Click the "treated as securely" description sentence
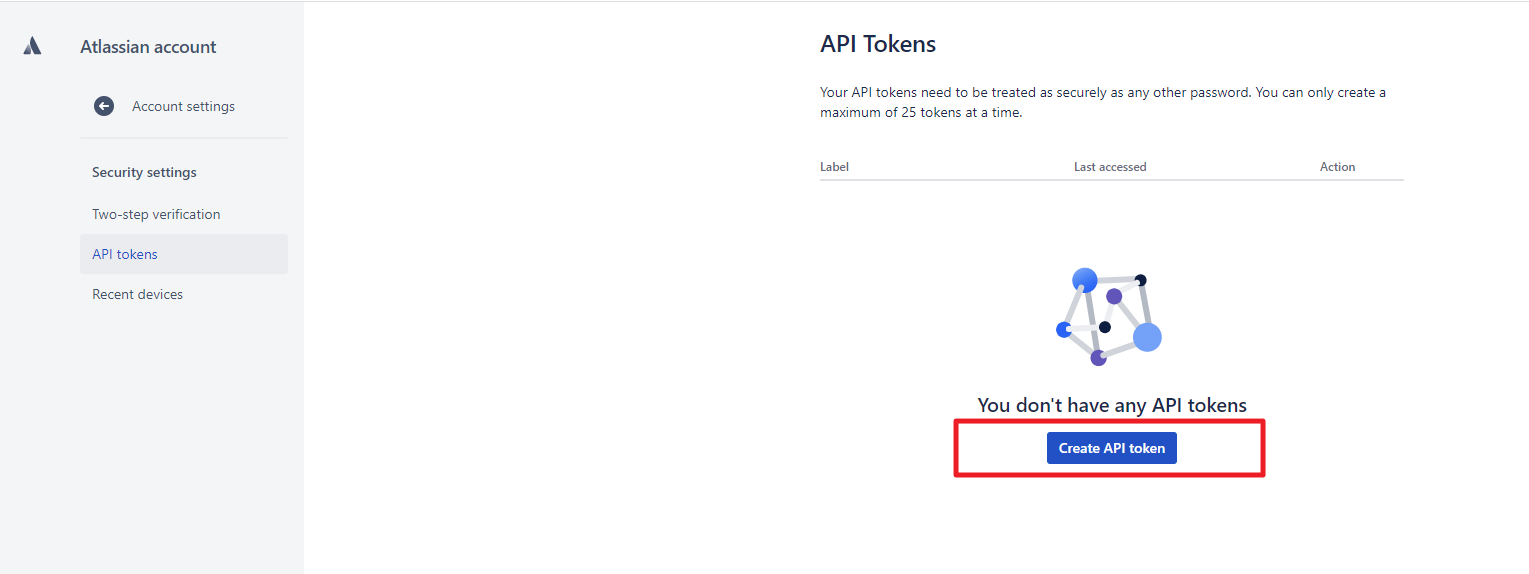 tap(1102, 92)
